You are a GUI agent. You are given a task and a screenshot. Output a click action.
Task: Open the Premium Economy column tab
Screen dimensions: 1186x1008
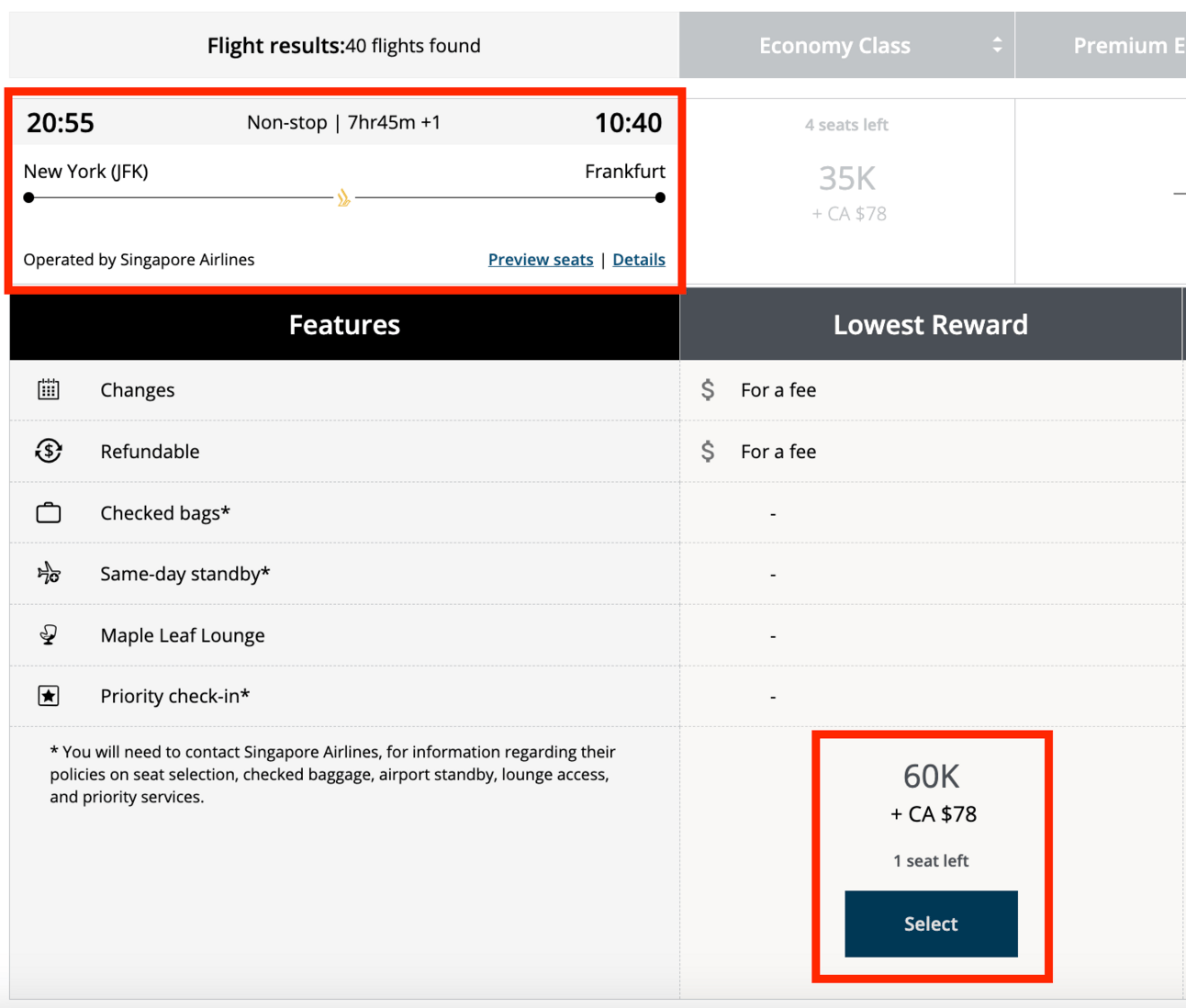pyautogui.click(x=1102, y=45)
